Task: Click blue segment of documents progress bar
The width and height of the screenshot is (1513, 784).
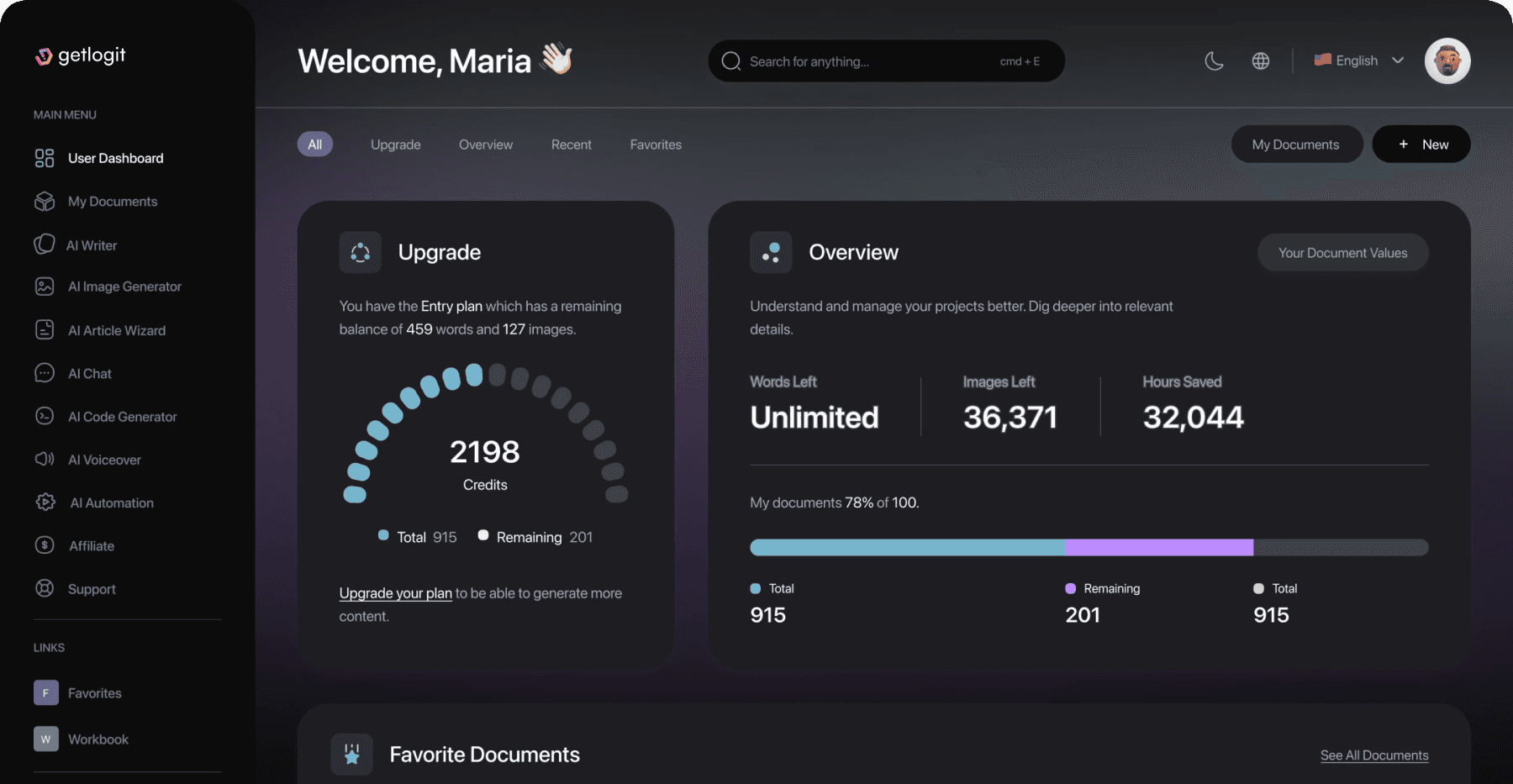Action: pyautogui.click(x=908, y=547)
